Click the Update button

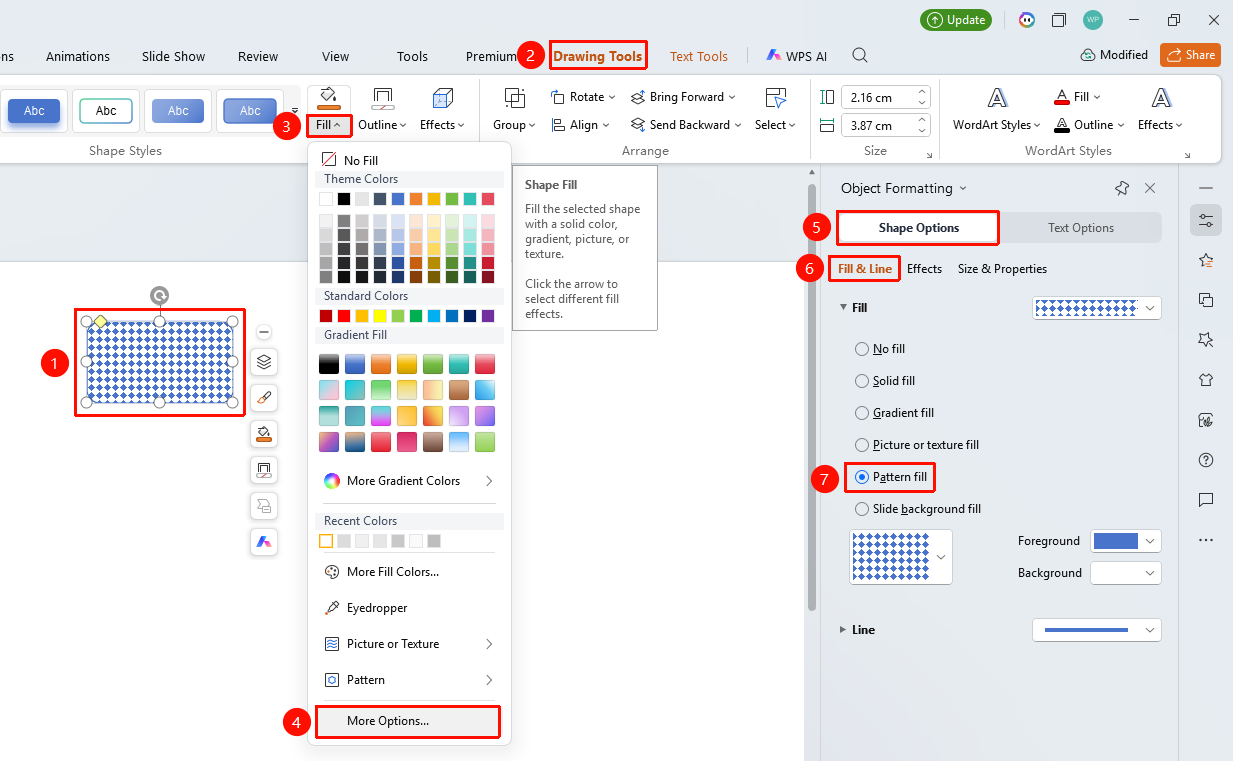tap(956, 20)
